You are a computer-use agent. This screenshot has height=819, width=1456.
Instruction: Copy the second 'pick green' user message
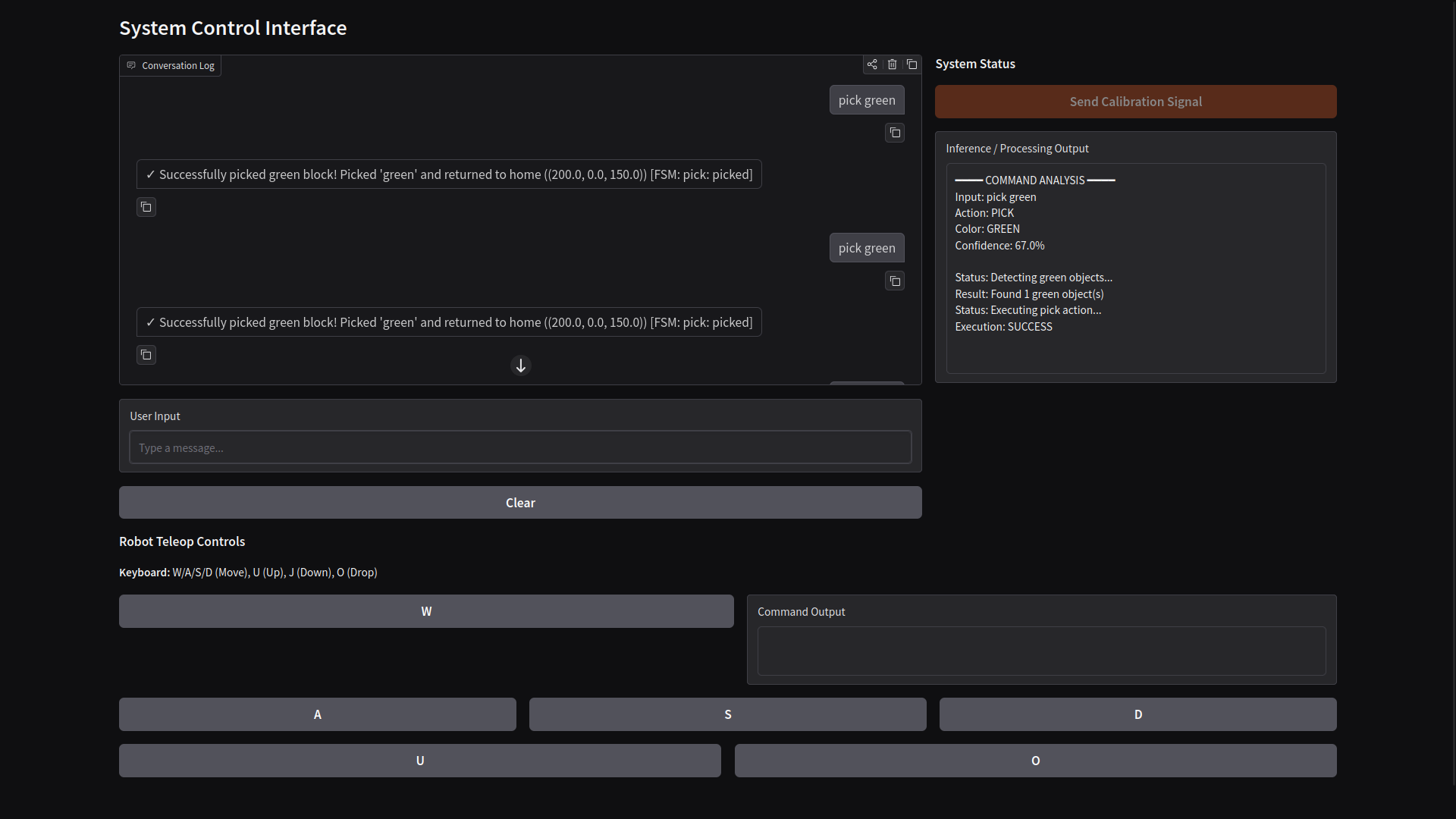point(894,281)
